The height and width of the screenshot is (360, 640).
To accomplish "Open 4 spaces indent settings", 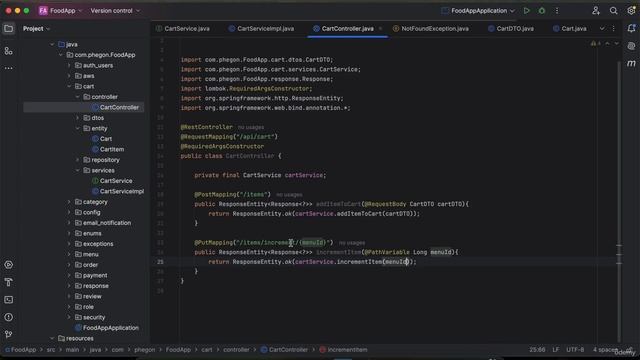I will [x=605, y=350].
